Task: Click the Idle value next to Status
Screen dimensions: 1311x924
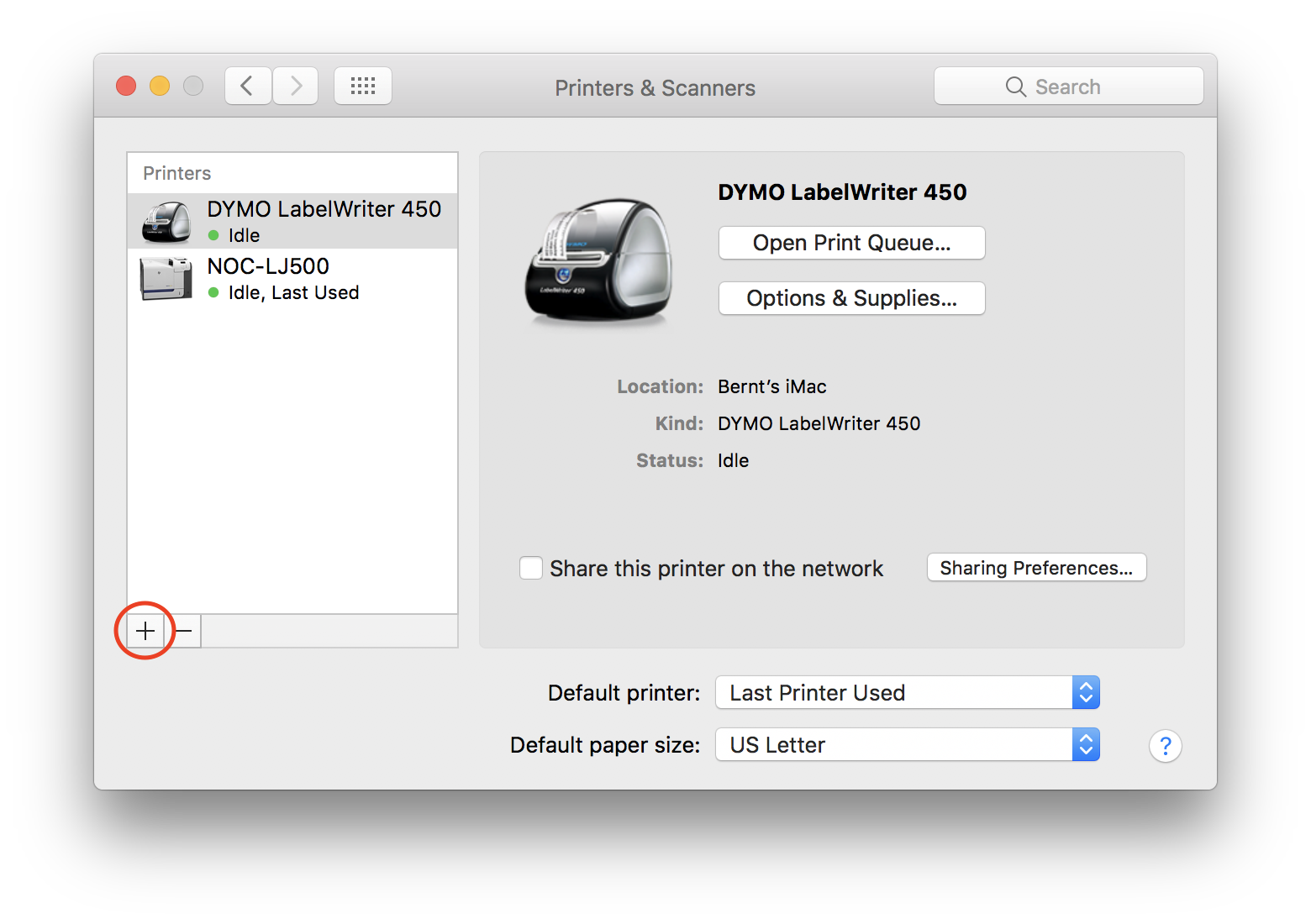Action: [x=734, y=460]
